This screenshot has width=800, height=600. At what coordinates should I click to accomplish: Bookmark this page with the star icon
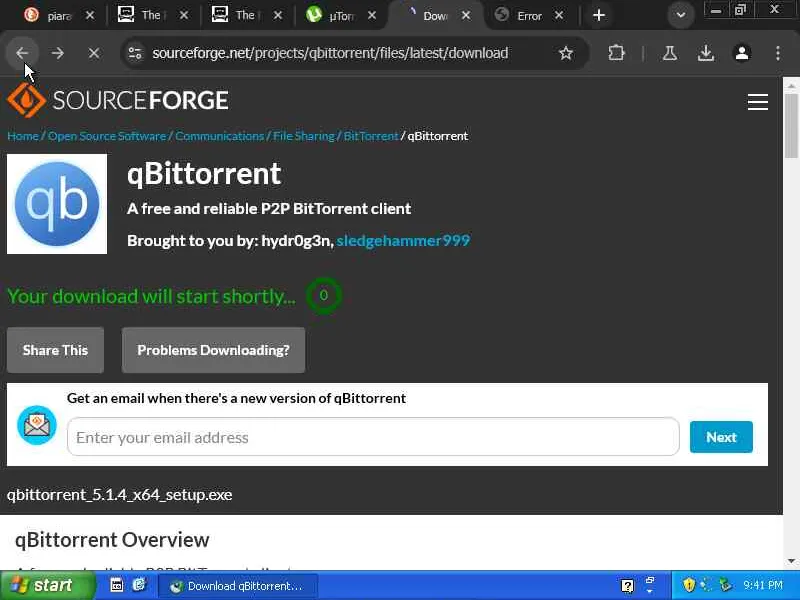[565, 53]
